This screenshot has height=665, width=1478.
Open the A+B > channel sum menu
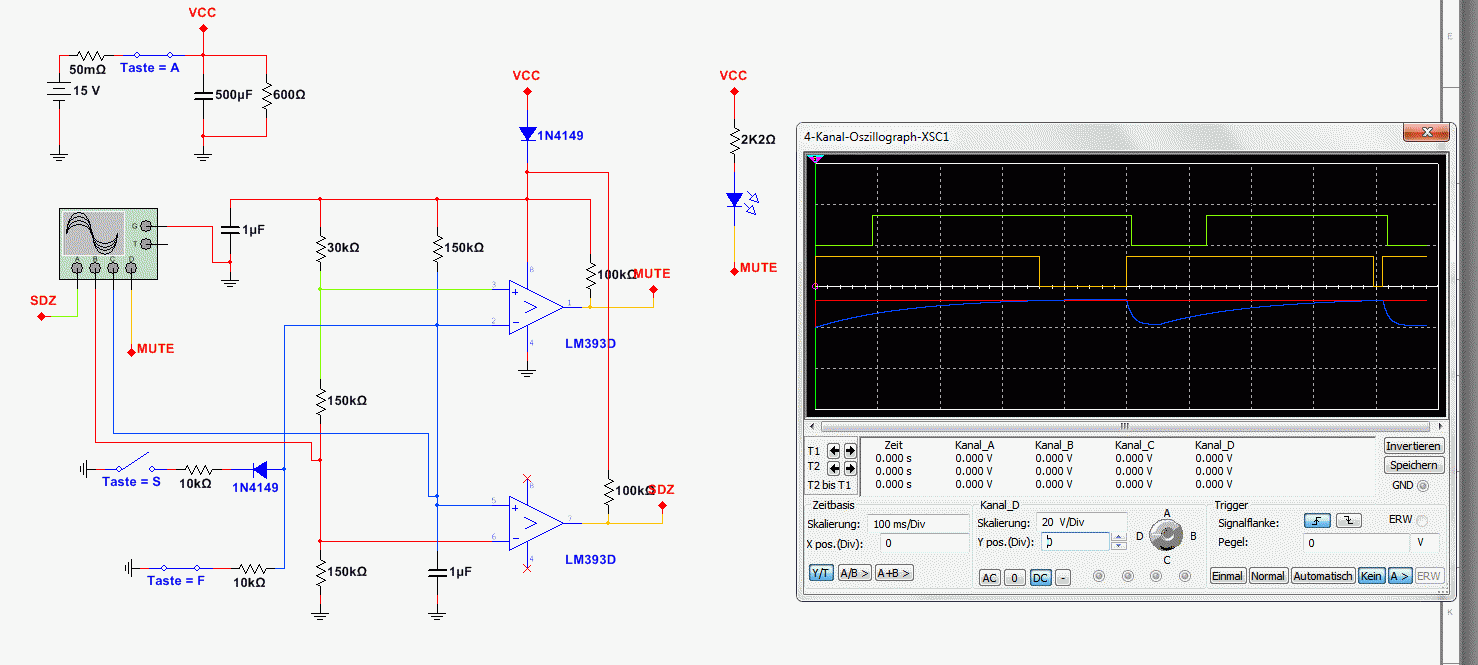pos(894,573)
